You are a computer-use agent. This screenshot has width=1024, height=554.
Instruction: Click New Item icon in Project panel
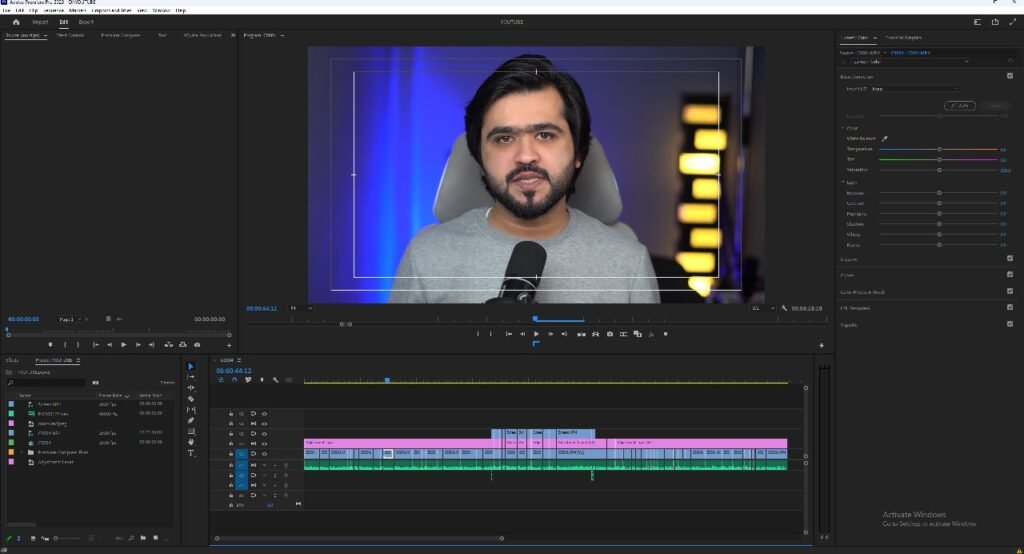(155, 538)
